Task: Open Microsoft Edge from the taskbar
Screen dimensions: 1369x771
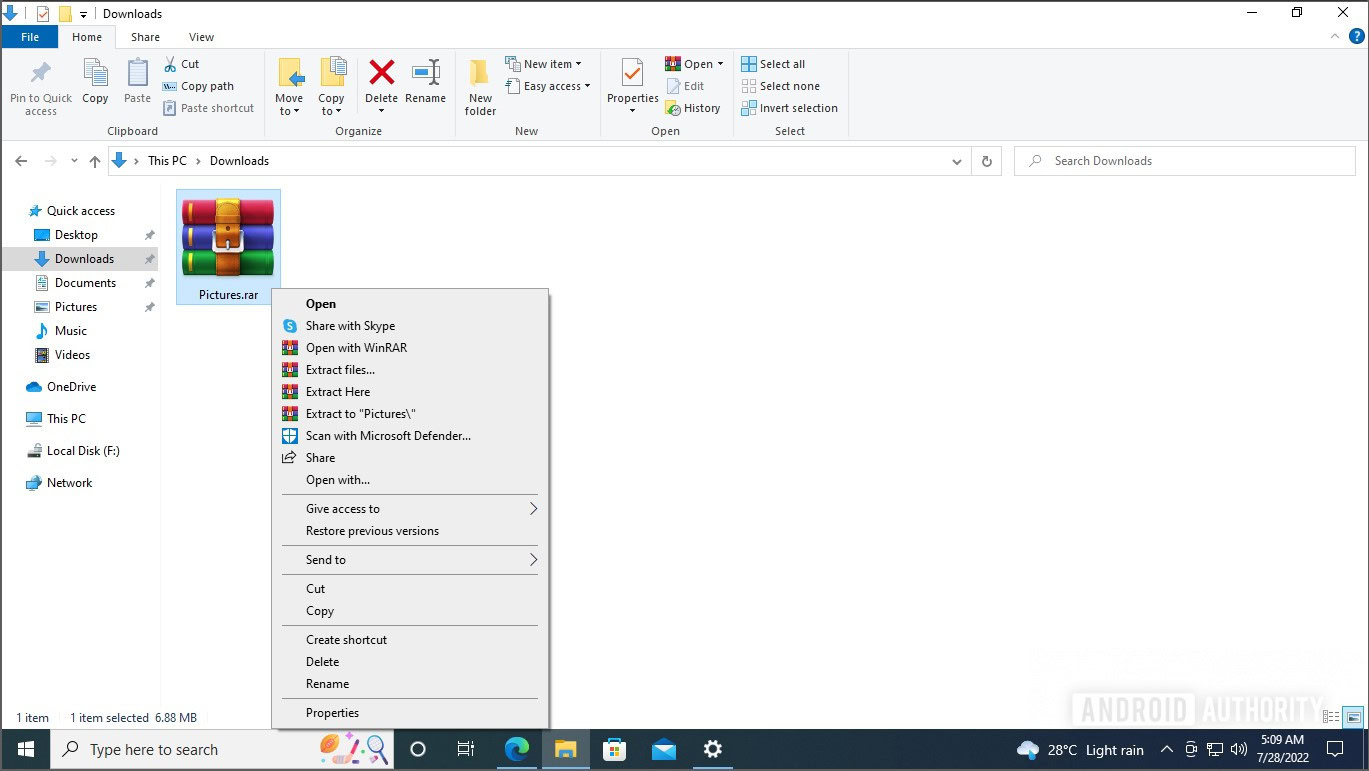Action: 517,749
